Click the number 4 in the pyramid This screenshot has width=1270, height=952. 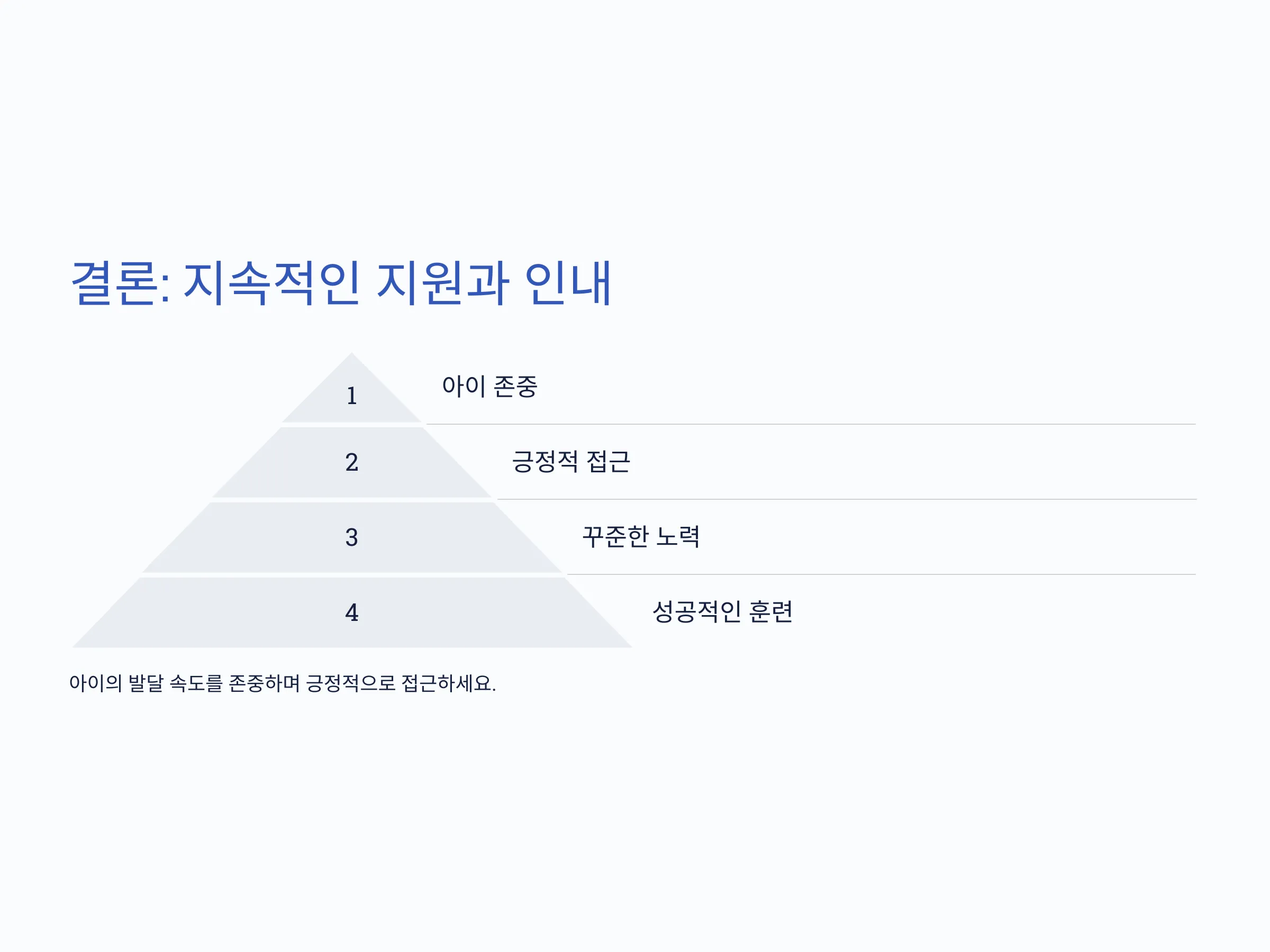[351, 613]
